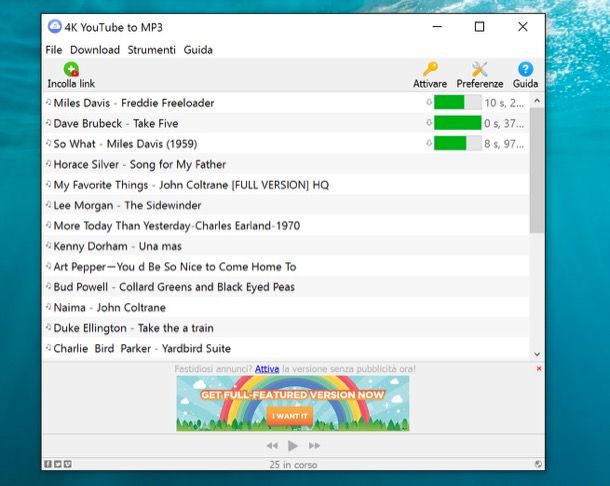610x486 pixels.
Task: Click the previous track rewind button
Action: coord(272,446)
